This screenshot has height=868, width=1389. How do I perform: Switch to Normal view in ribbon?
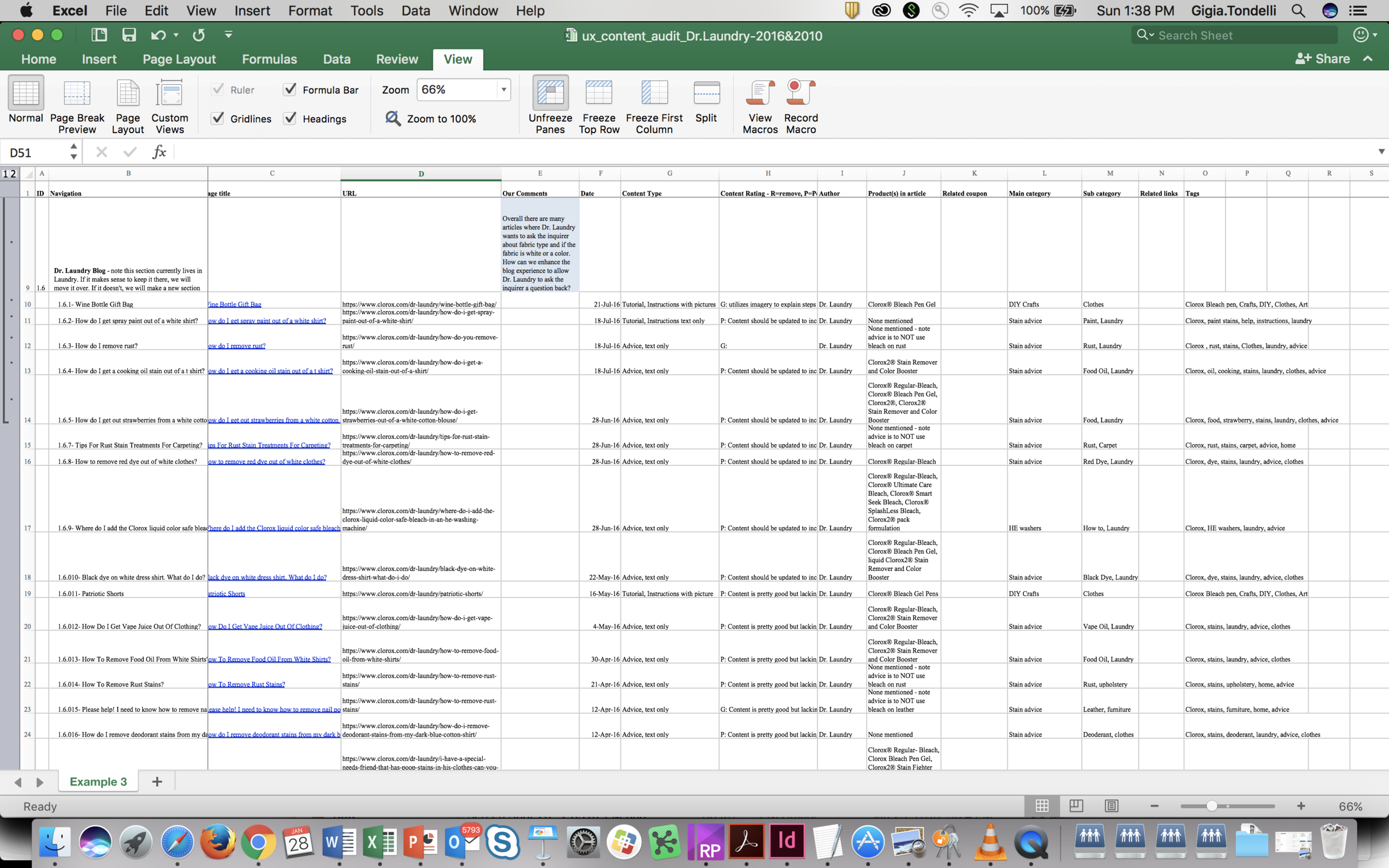26,101
